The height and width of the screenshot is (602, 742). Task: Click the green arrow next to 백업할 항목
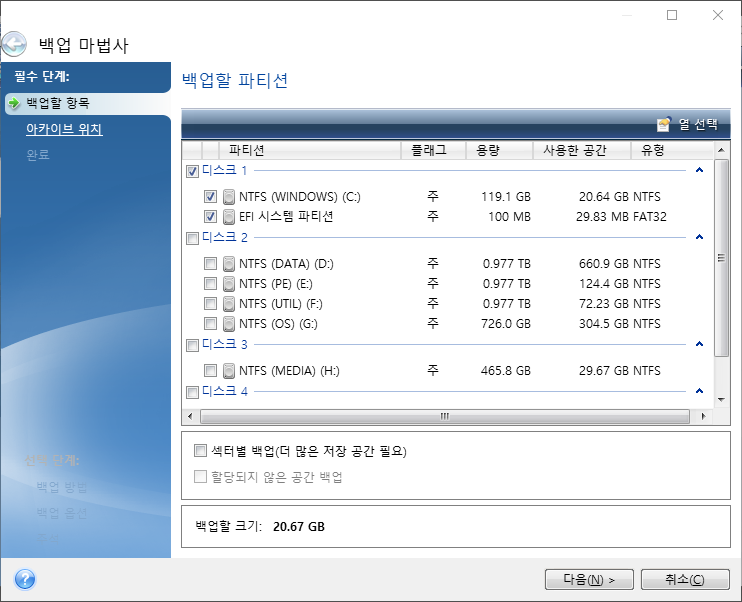[14, 103]
